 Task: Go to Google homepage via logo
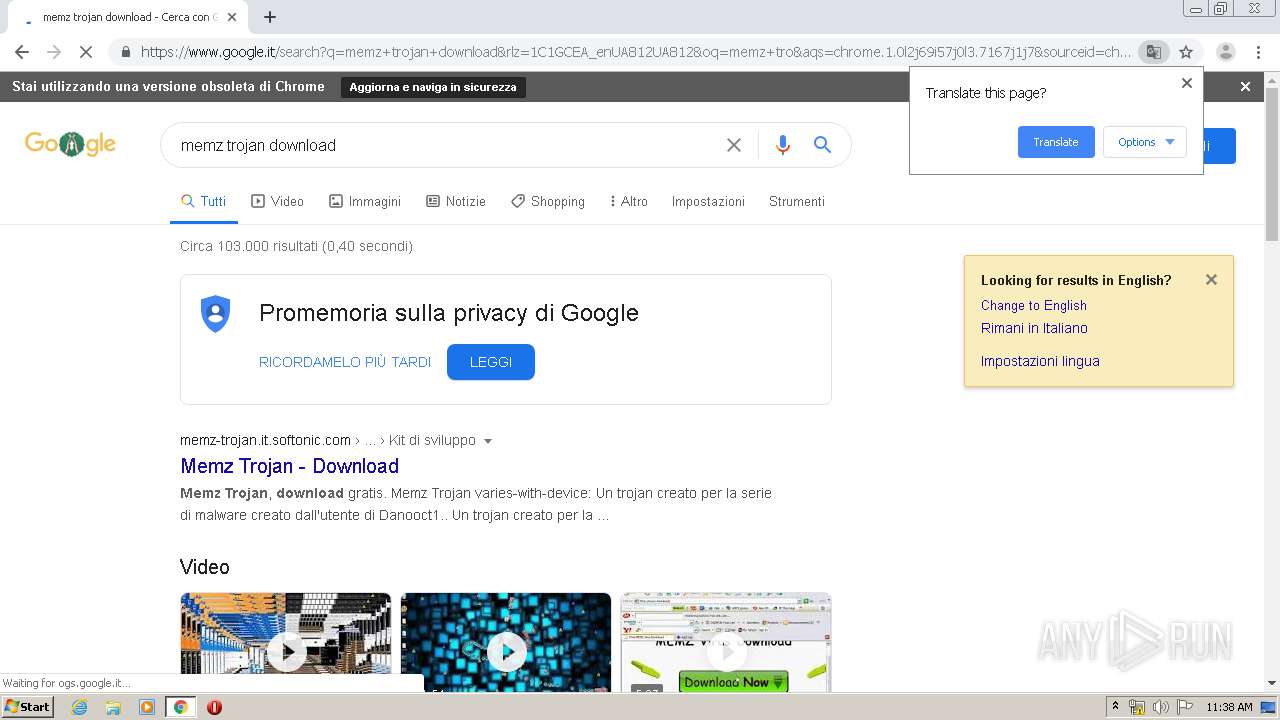click(70, 145)
